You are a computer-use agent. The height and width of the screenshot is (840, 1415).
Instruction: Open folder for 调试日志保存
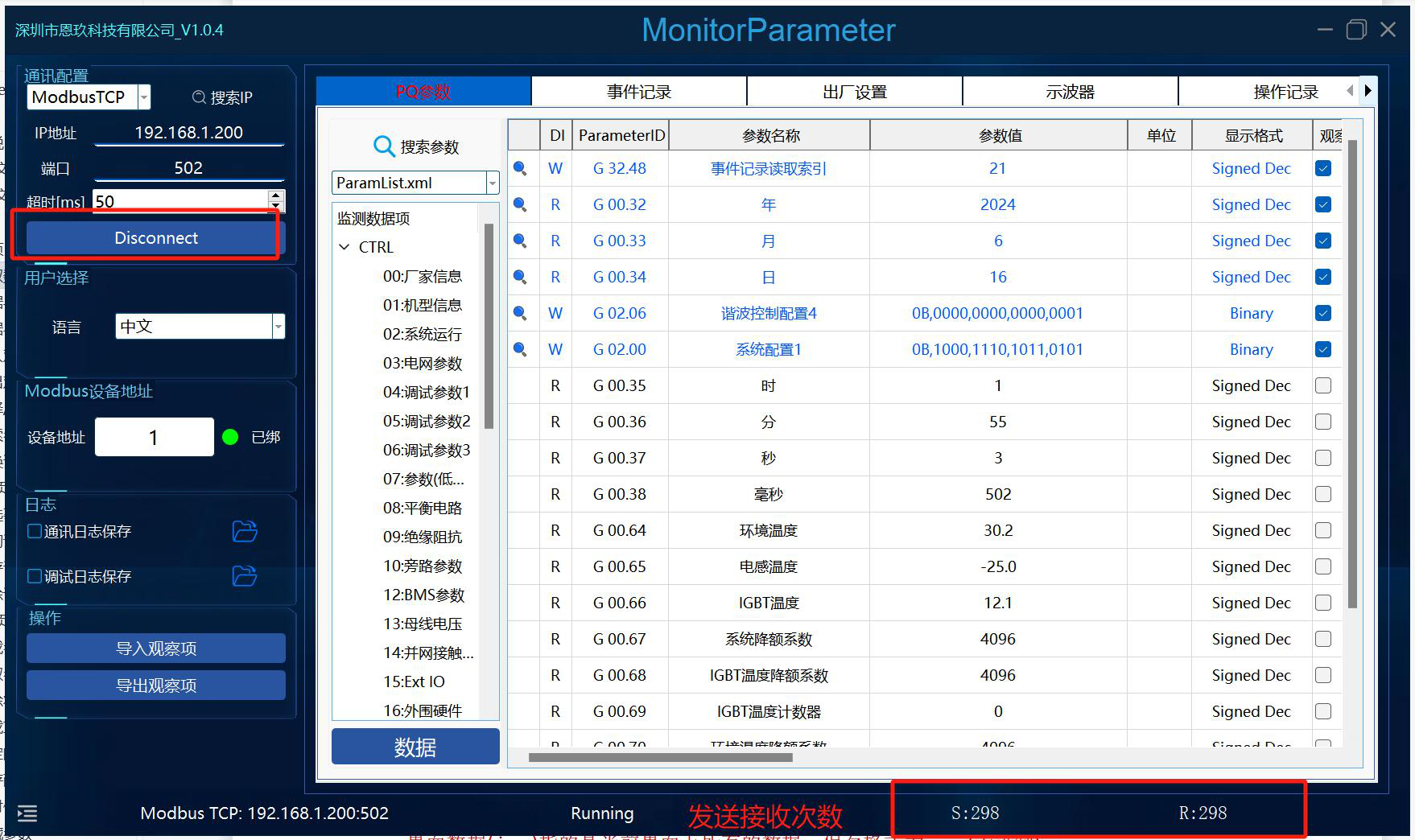tap(245, 576)
